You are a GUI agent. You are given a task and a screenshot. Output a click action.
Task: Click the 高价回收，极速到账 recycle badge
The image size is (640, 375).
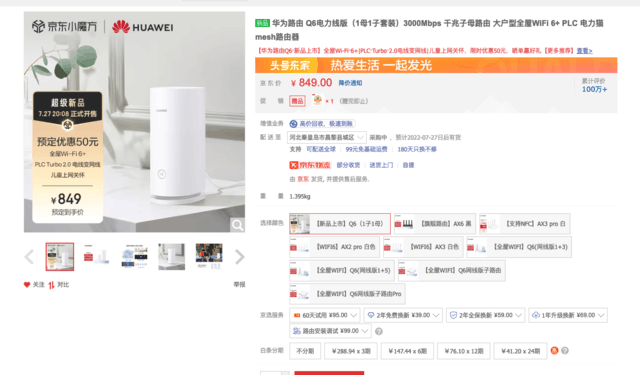tap(322, 124)
